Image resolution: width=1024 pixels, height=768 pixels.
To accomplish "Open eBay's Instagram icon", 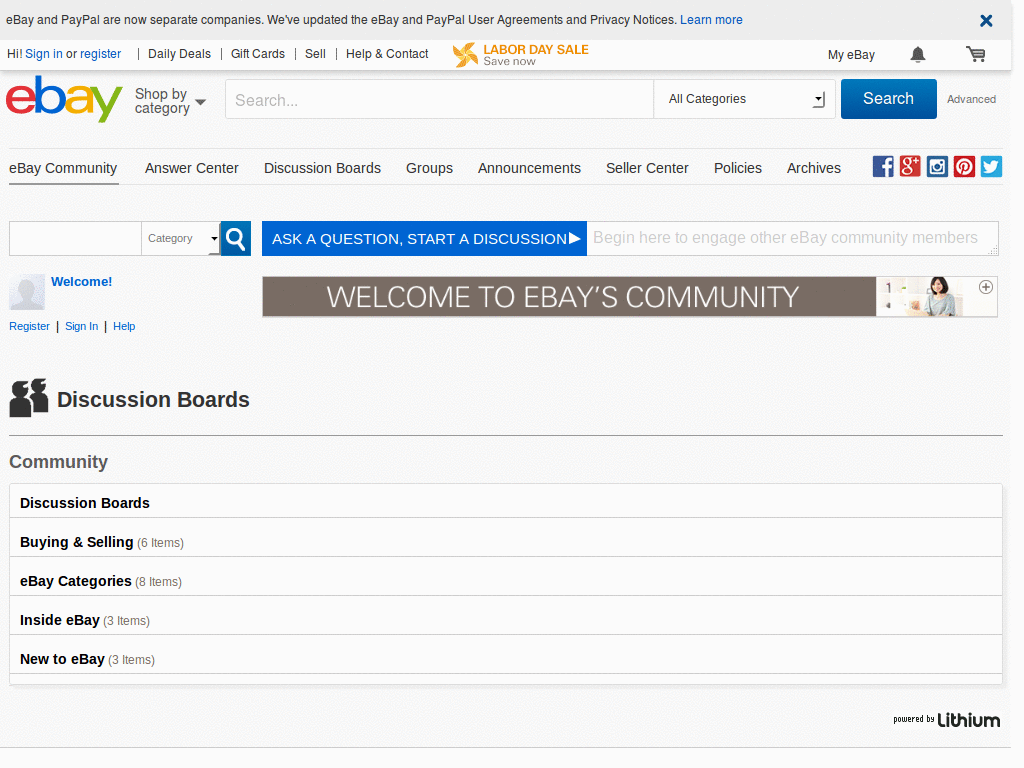I will click(x=937, y=167).
